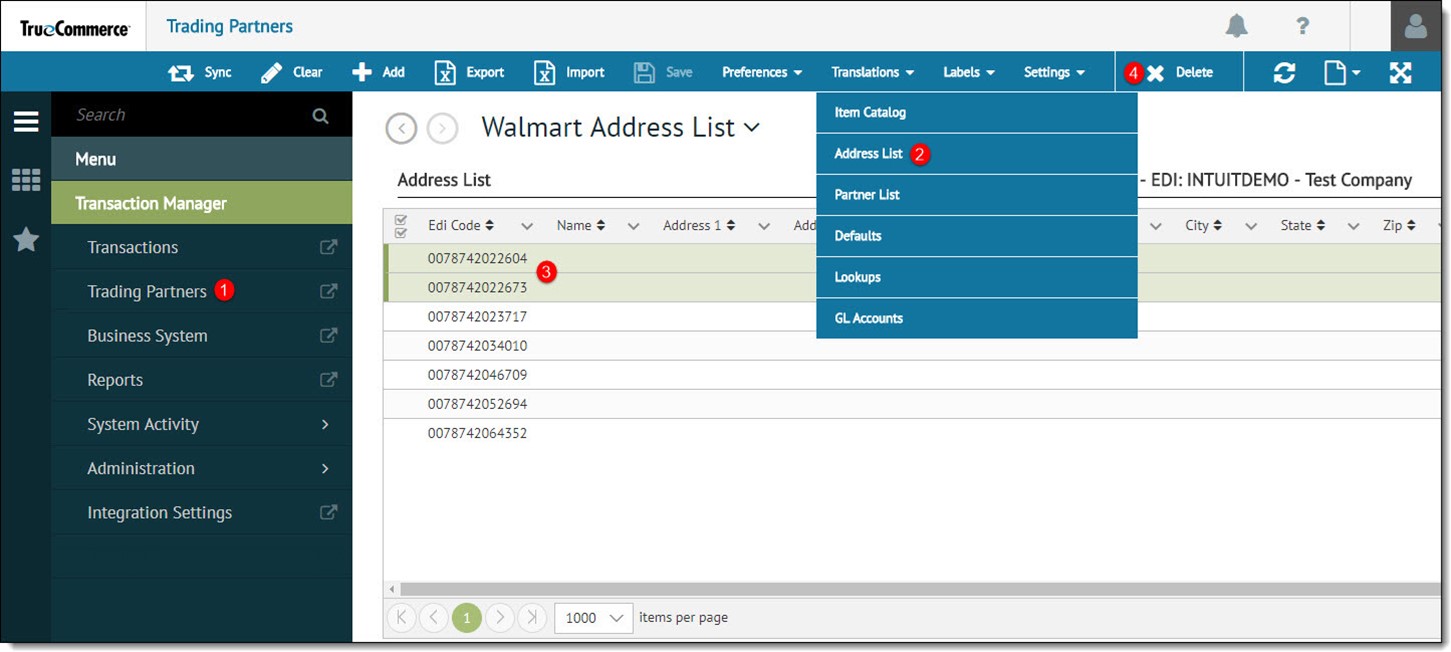Screen dimensions: 1451x652
Task: Open the user profile avatar icon
Action: click(1416, 26)
